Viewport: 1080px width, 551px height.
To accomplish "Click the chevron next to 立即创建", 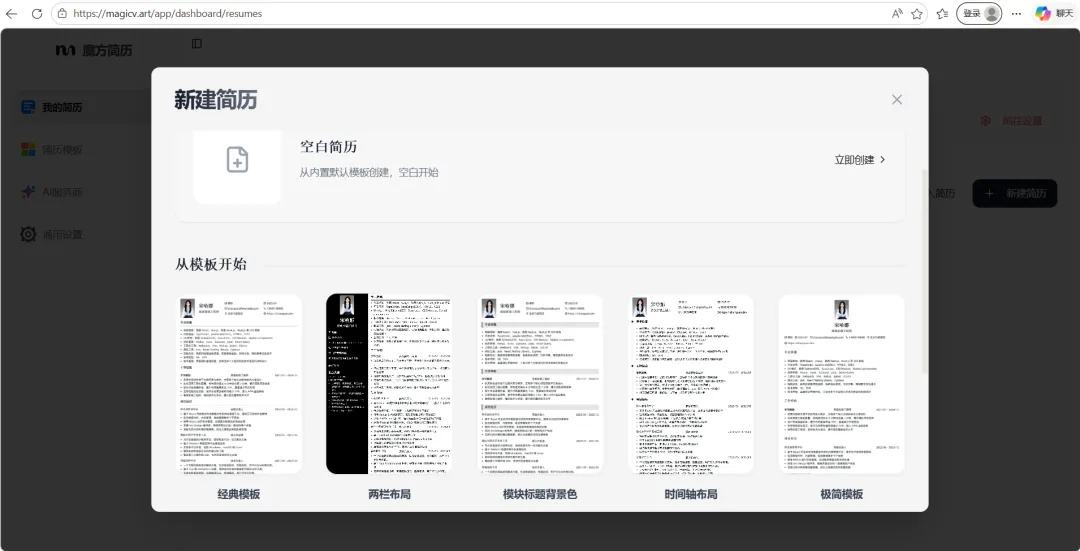I will pos(883,160).
